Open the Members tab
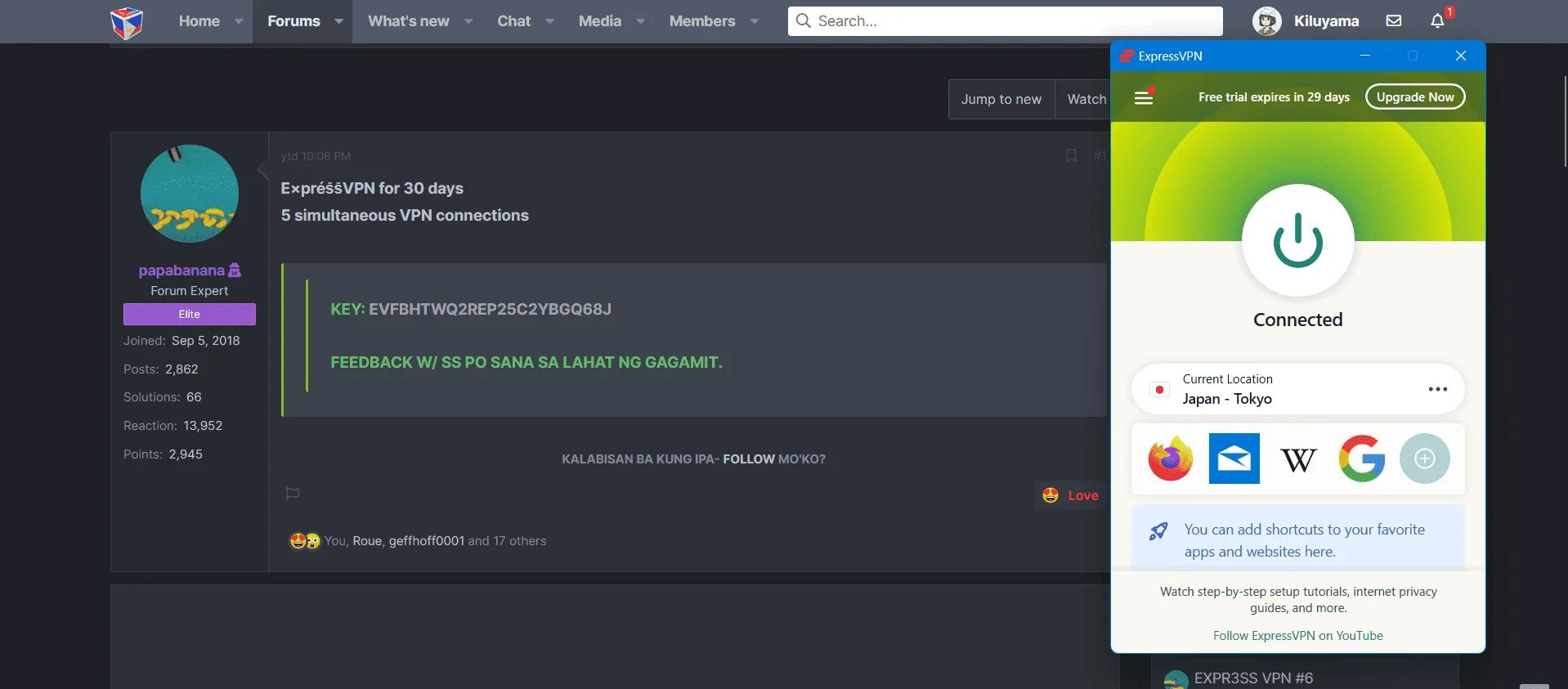The width and height of the screenshot is (1568, 689). (702, 21)
